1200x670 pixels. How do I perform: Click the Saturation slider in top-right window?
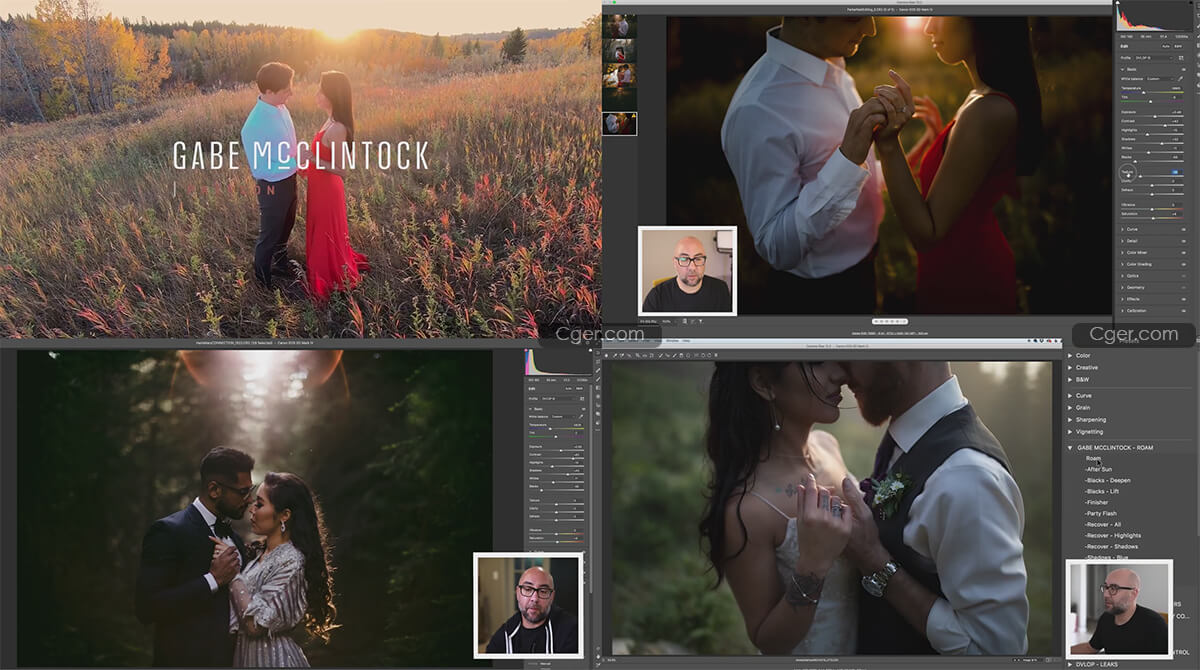tap(1152, 218)
